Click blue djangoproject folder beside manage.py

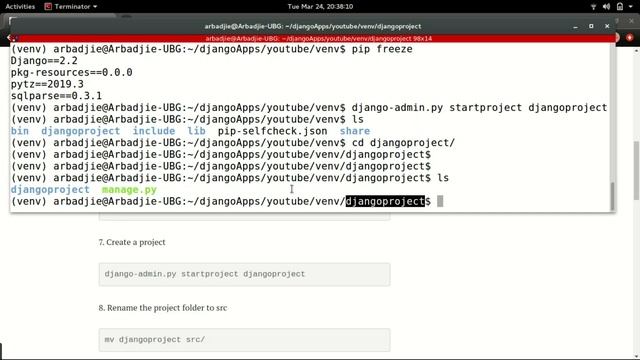pyautogui.click(x=50, y=189)
